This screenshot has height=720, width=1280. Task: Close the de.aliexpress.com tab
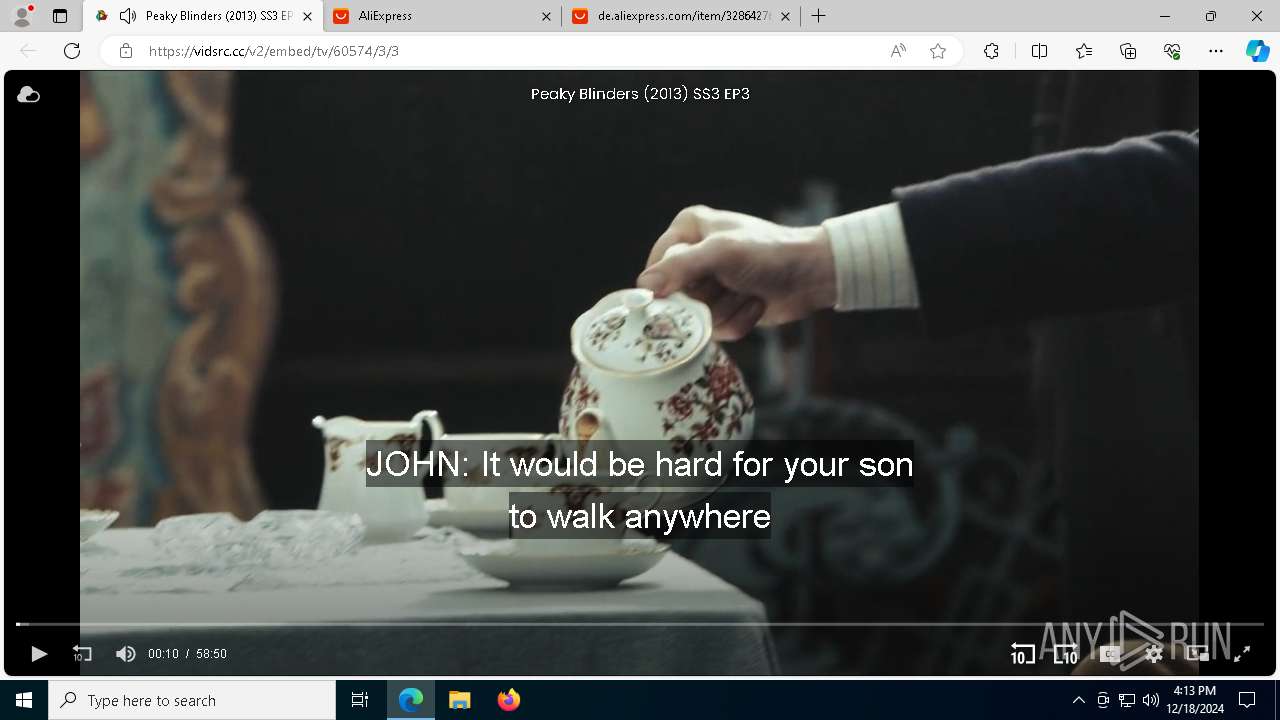(785, 16)
